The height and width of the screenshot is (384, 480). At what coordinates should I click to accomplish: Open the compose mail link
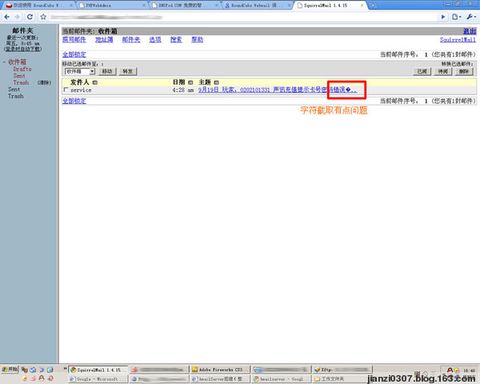(x=74, y=40)
